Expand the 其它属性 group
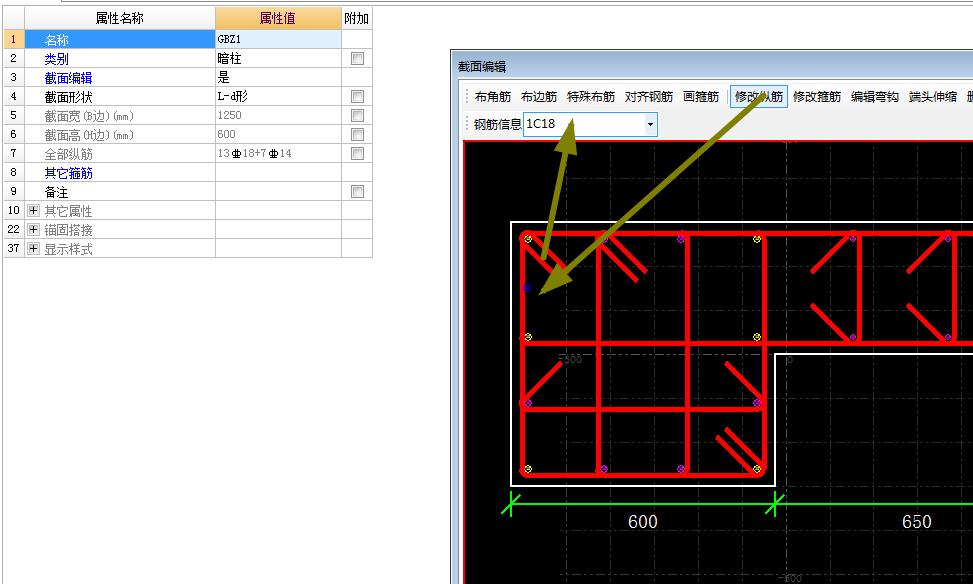This screenshot has height=584, width=973. tap(34, 211)
